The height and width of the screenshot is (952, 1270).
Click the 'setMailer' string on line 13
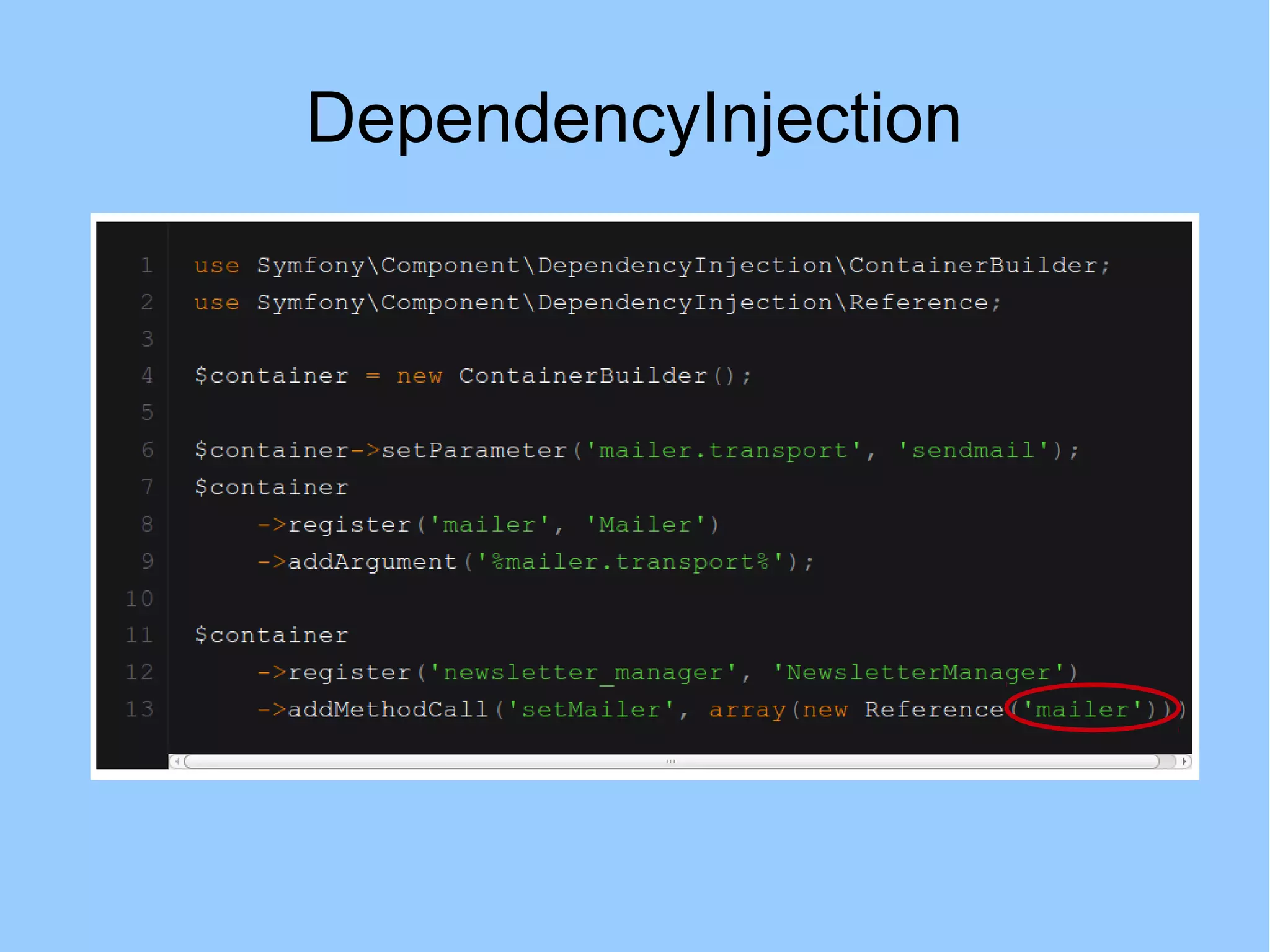(x=591, y=710)
